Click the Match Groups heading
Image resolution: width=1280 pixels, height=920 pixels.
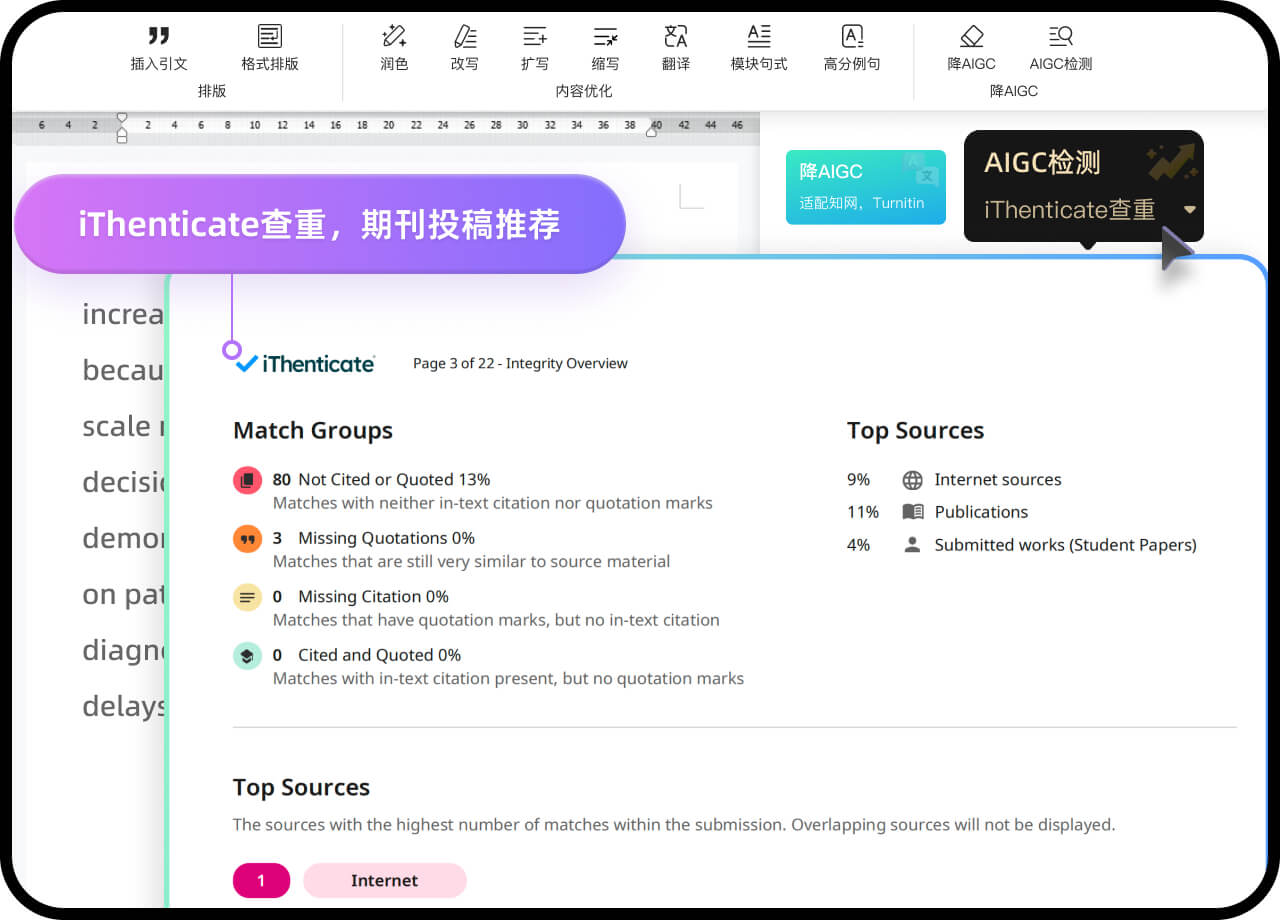coord(313,430)
